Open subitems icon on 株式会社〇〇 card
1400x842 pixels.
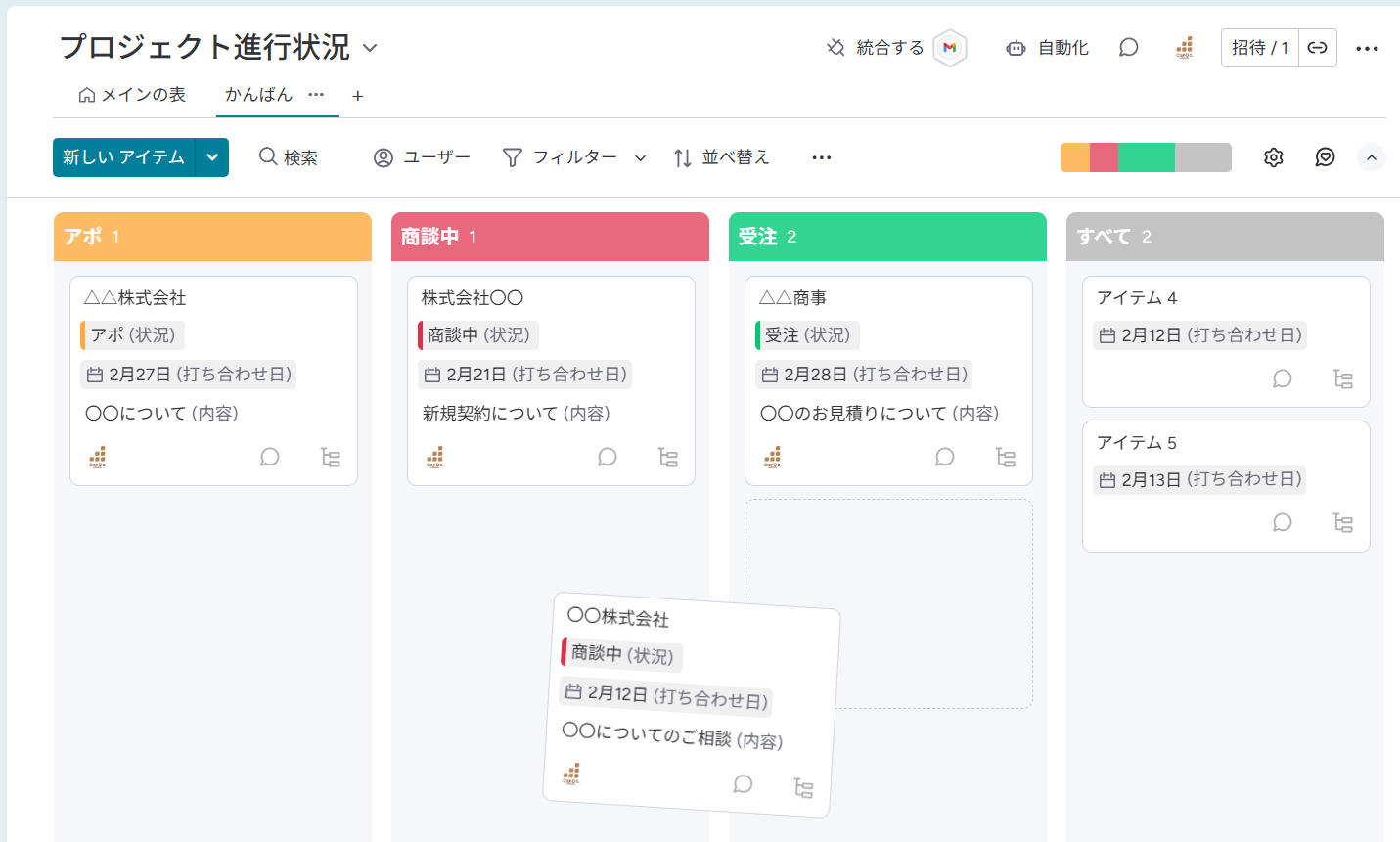click(x=668, y=457)
